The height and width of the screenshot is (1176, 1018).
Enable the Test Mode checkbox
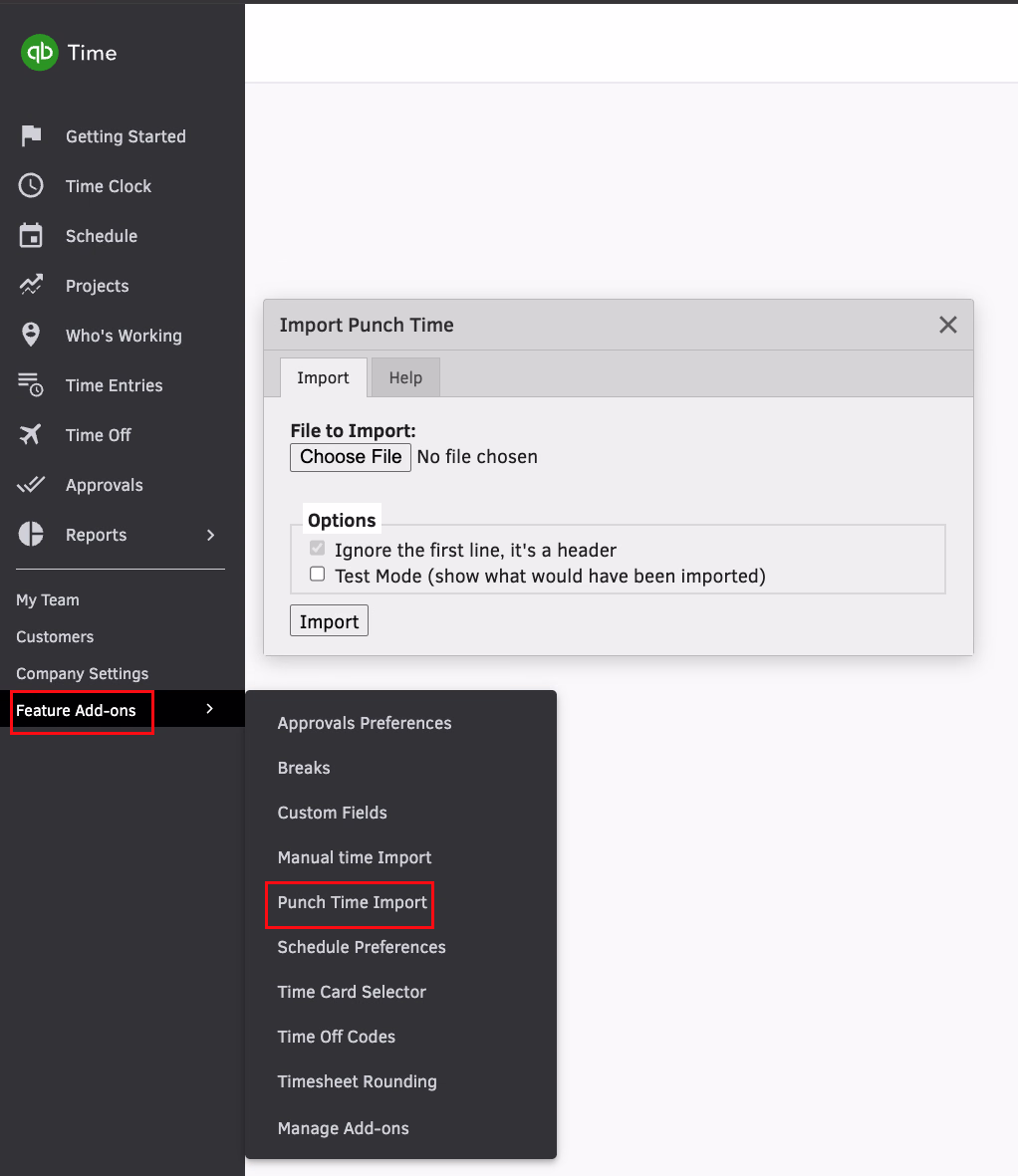click(318, 574)
